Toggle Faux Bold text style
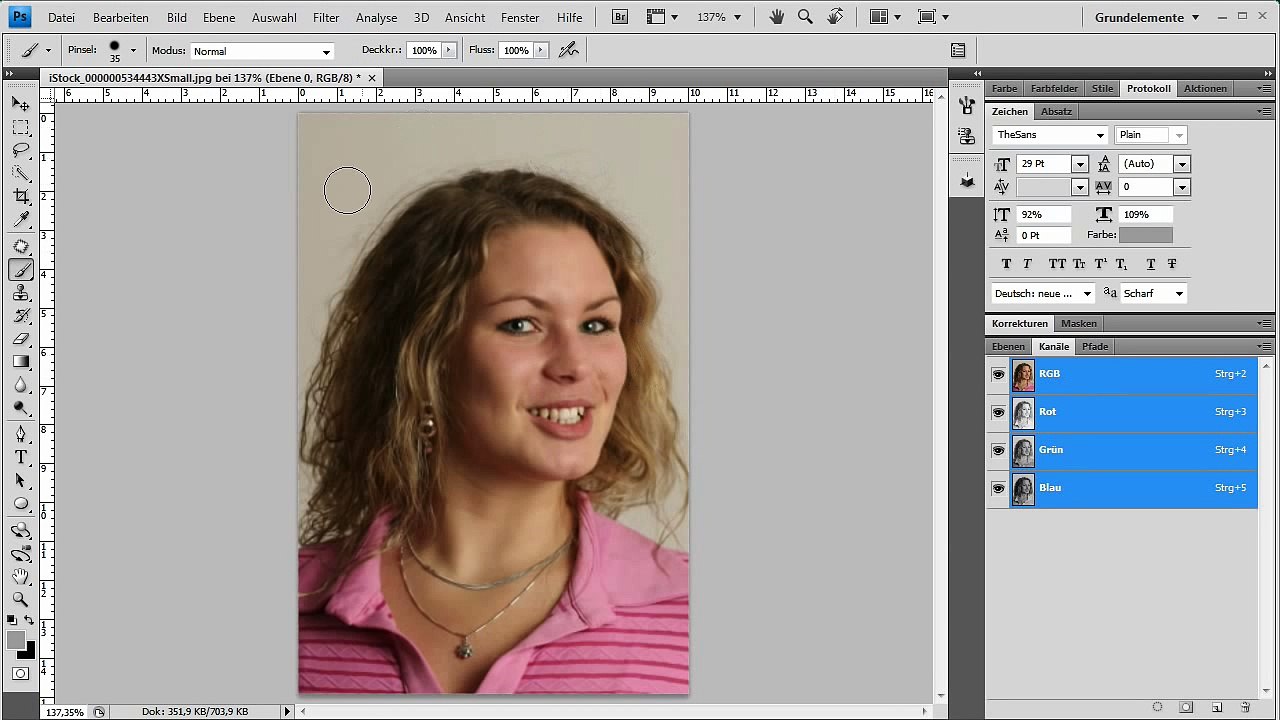The height and width of the screenshot is (720, 1280). click(1006, 264)
